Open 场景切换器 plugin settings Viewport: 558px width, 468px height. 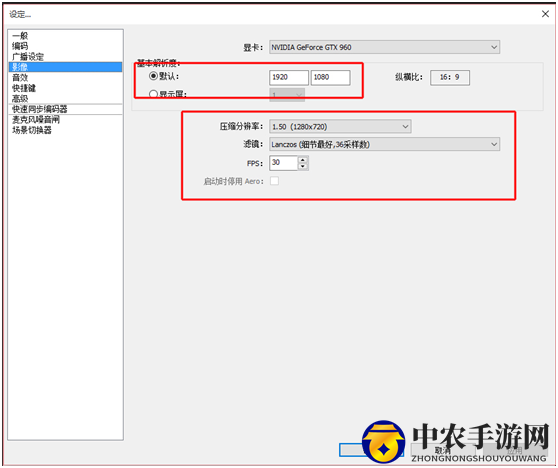(x=32, y=130)
